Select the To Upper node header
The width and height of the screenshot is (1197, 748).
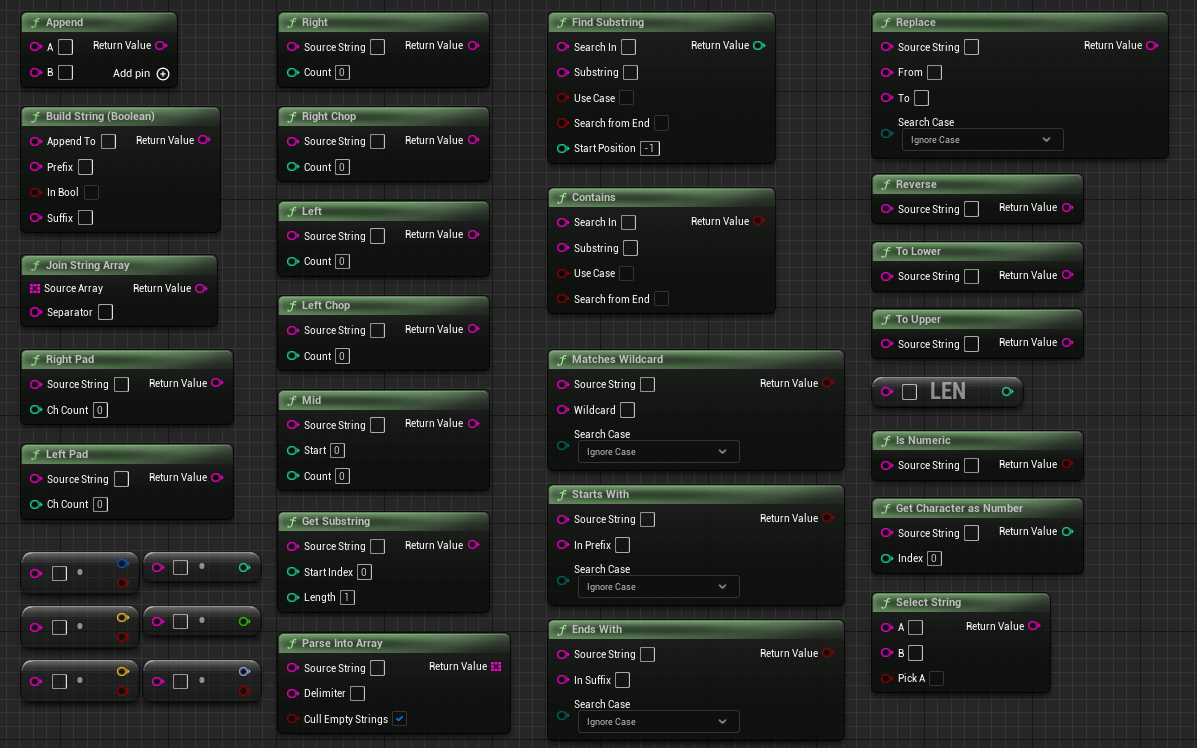tap(977, 319)
